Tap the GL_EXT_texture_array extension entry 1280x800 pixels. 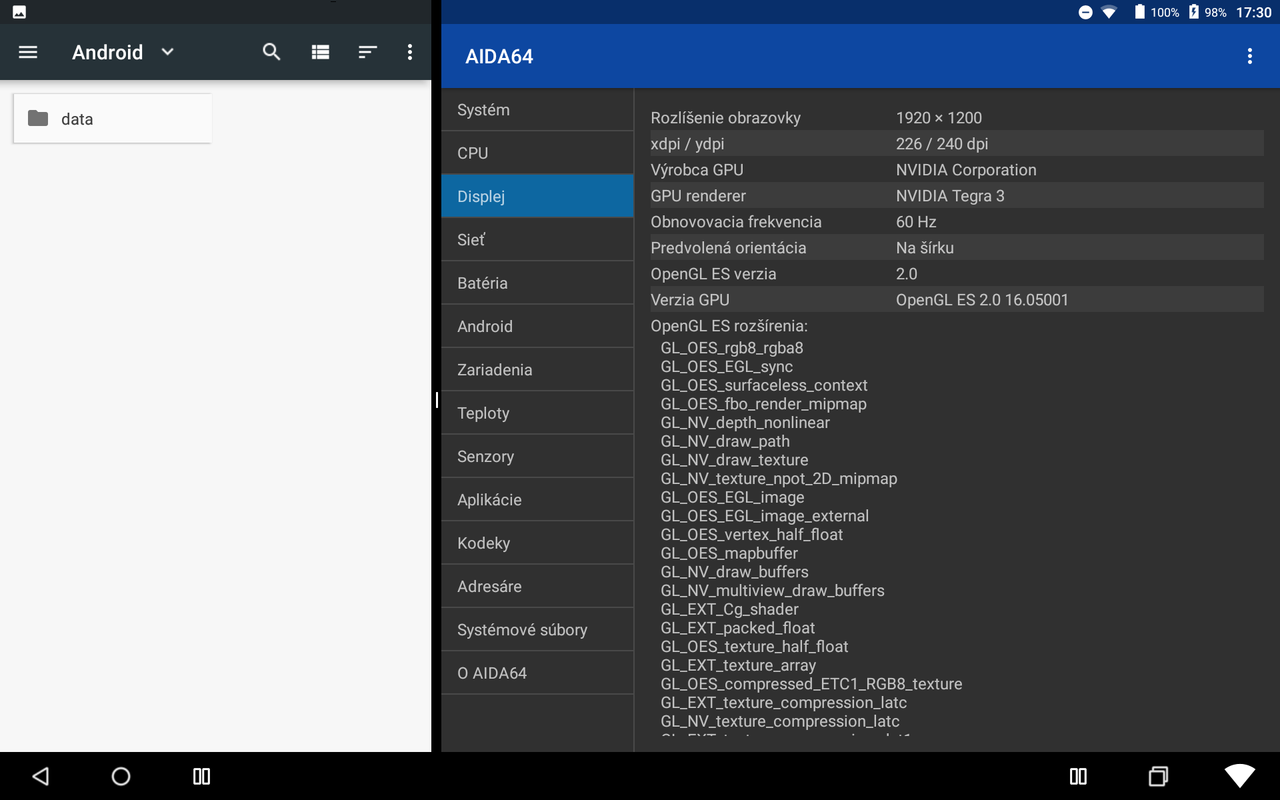[x=738, y=665]
